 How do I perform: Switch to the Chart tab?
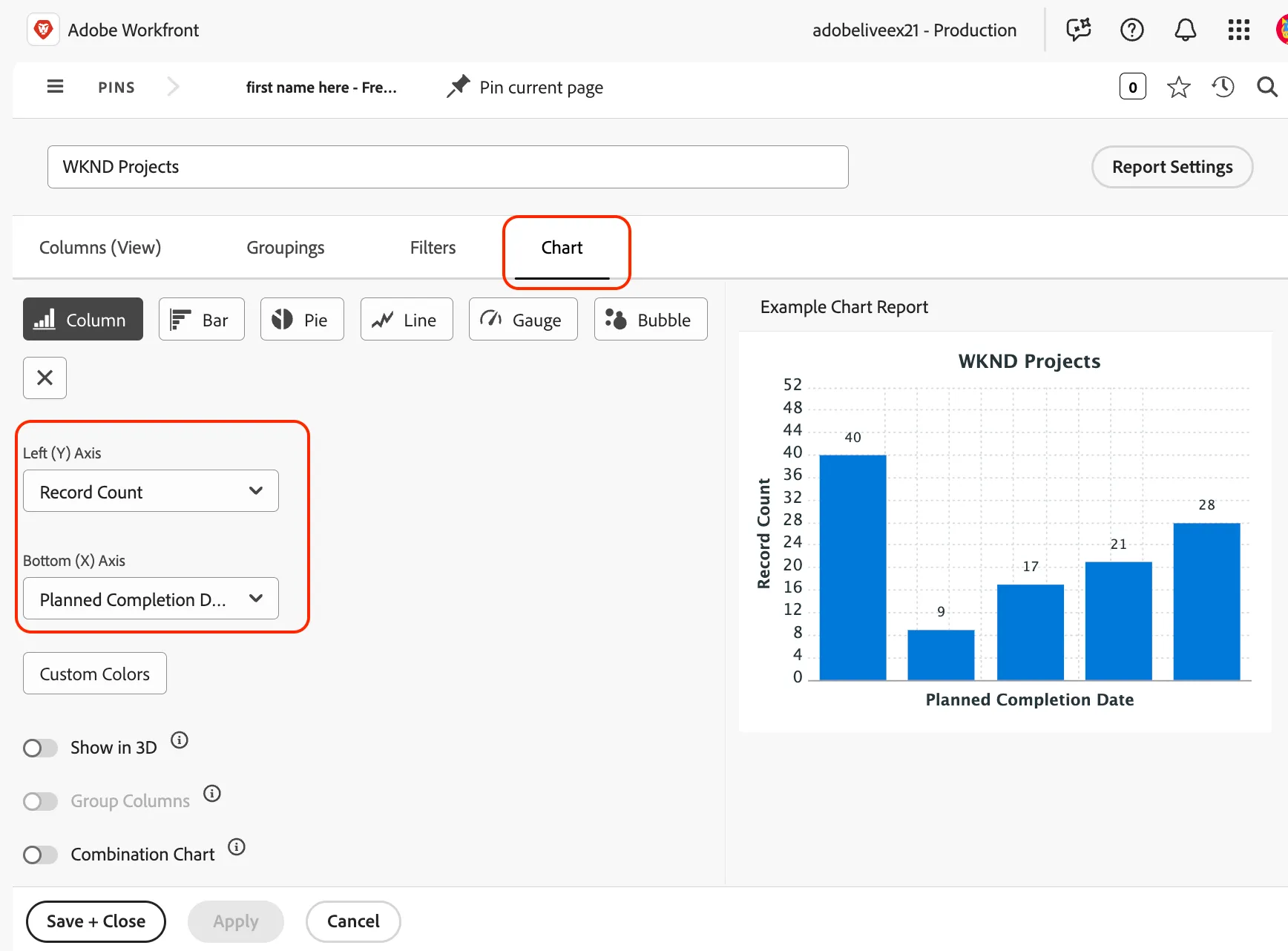(x=562, y=248)
